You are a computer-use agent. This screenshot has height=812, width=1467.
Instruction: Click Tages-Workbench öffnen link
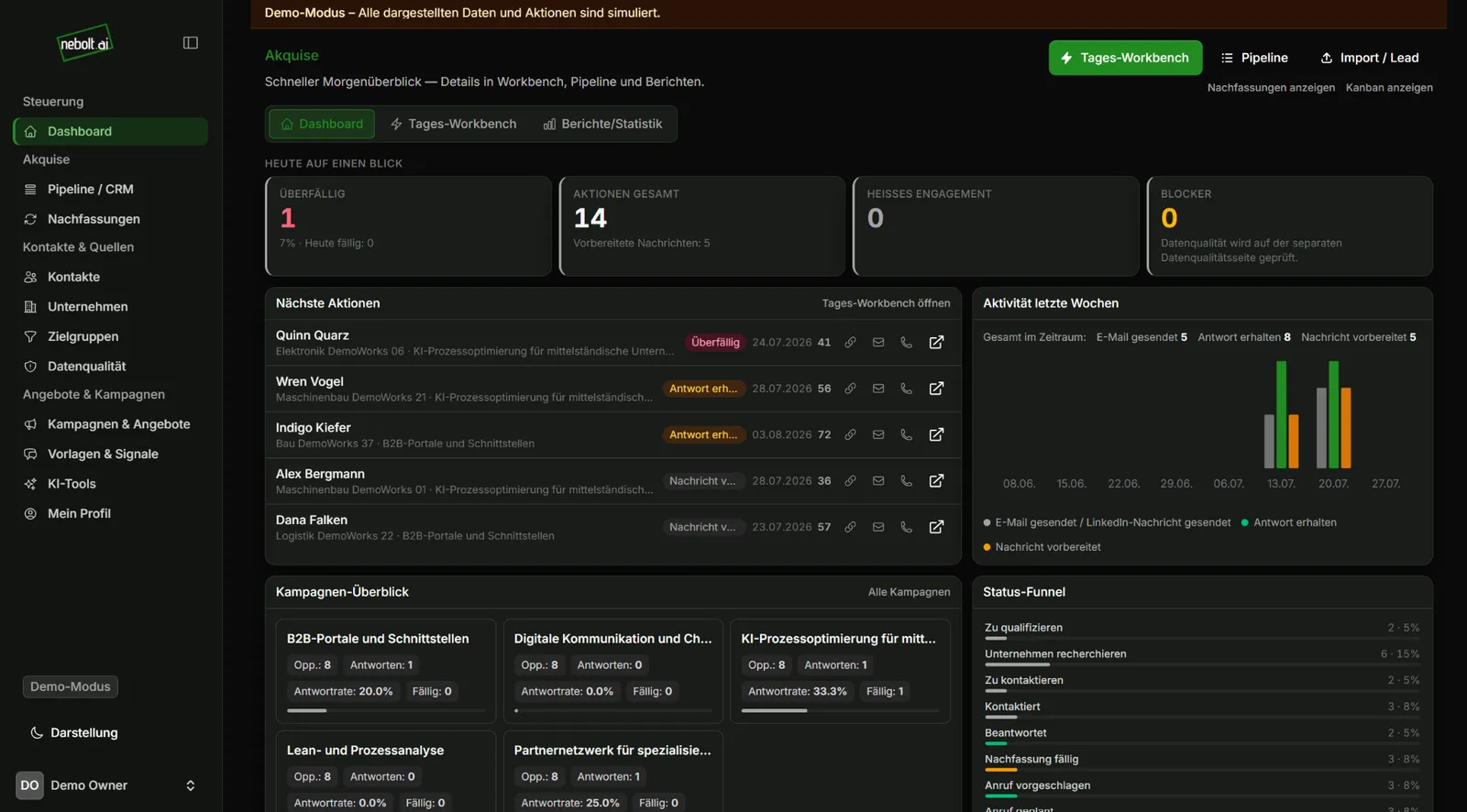[886, 303]
